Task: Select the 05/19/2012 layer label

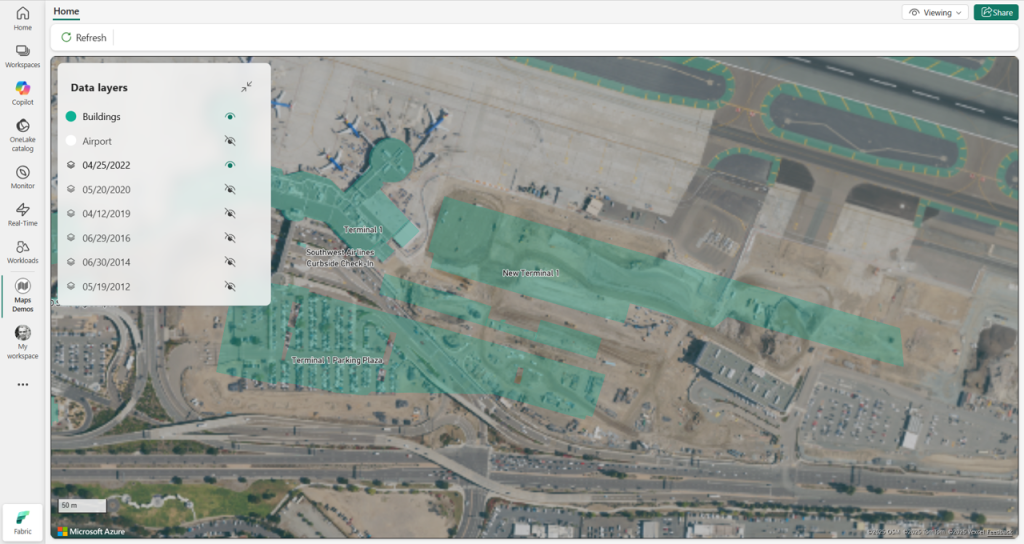Action: point(106,286)
